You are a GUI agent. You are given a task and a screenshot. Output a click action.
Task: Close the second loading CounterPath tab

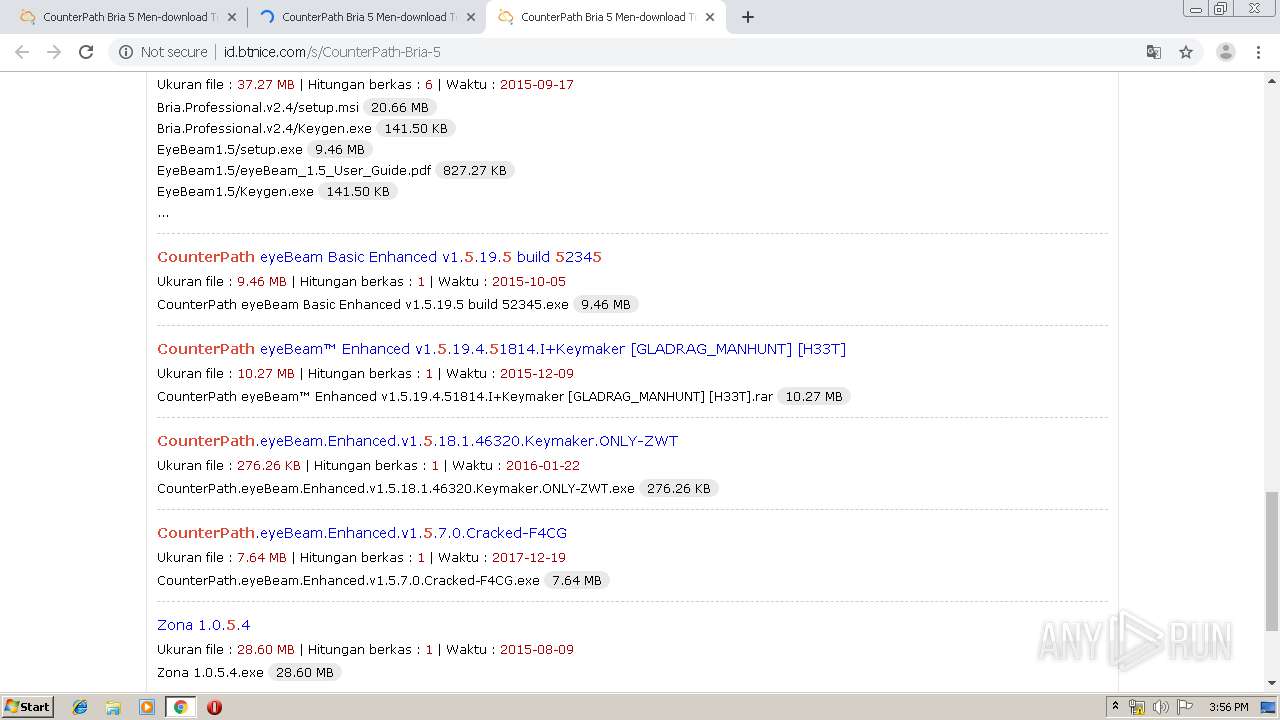(x=471, y=17)
